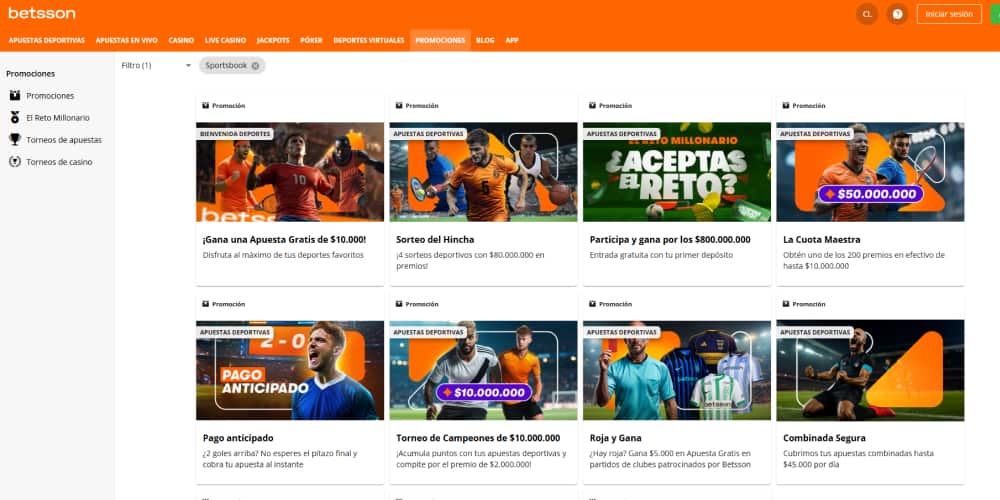Click the betsson logo
The width and height of the screenshot is (1000, 500).
[x=41, y=13]
